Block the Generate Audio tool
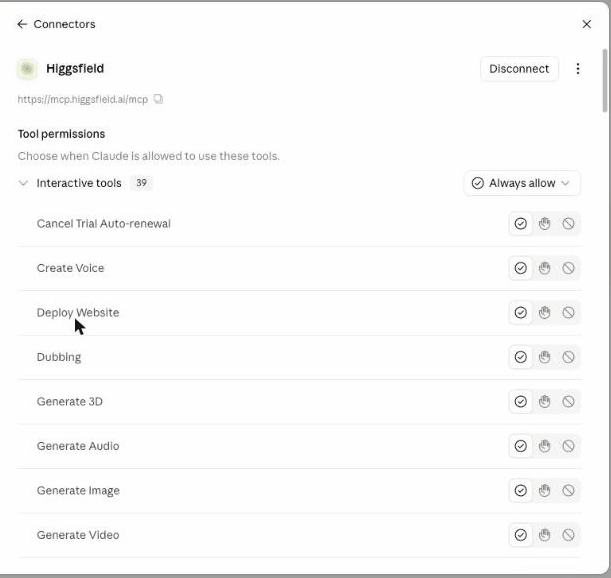 pyautogui.click(x=568, y=446)
